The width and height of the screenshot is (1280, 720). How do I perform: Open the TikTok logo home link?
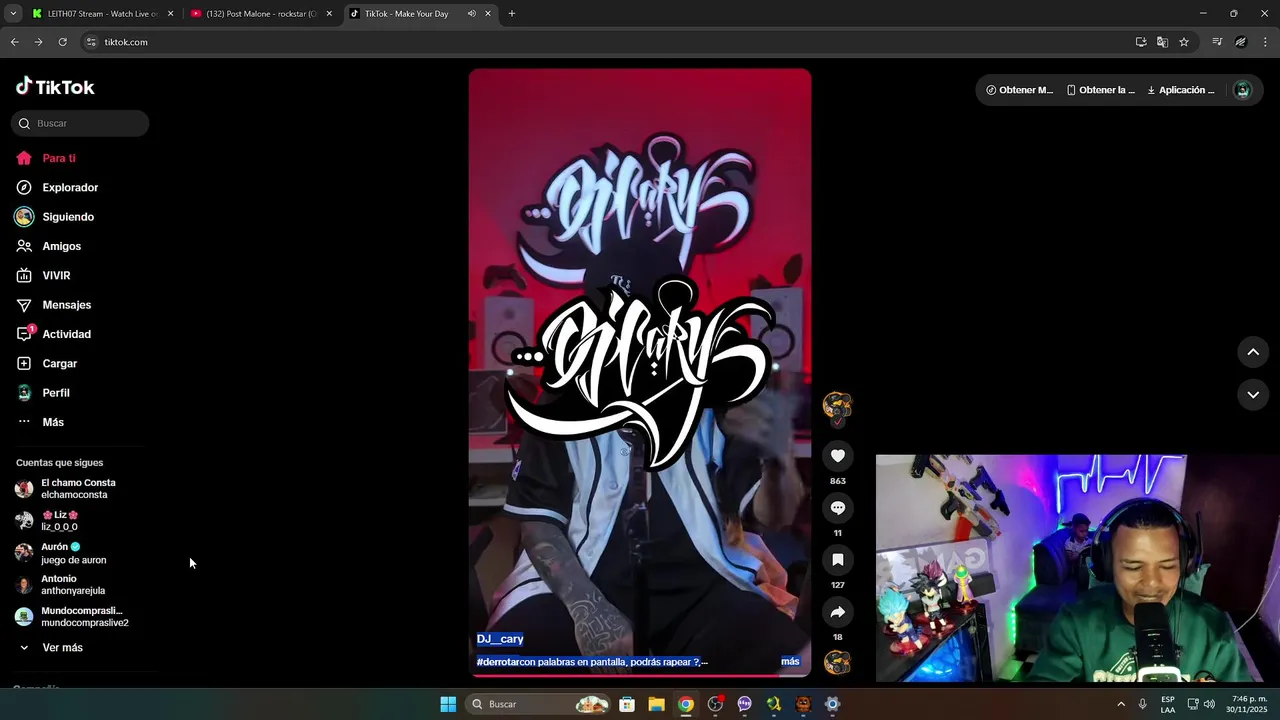pos(55,87)
